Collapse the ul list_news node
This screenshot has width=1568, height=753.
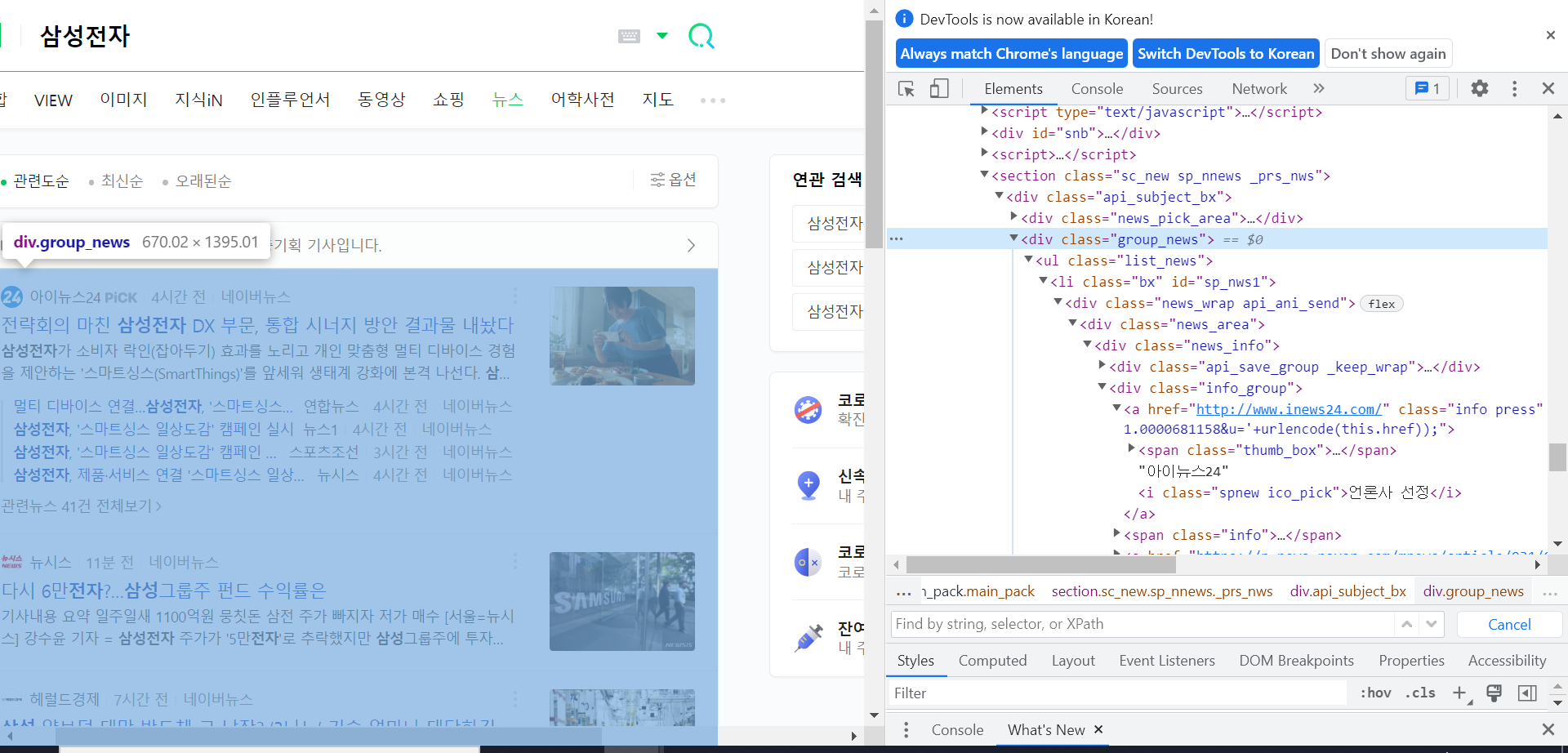click(x=1029, y=259)
